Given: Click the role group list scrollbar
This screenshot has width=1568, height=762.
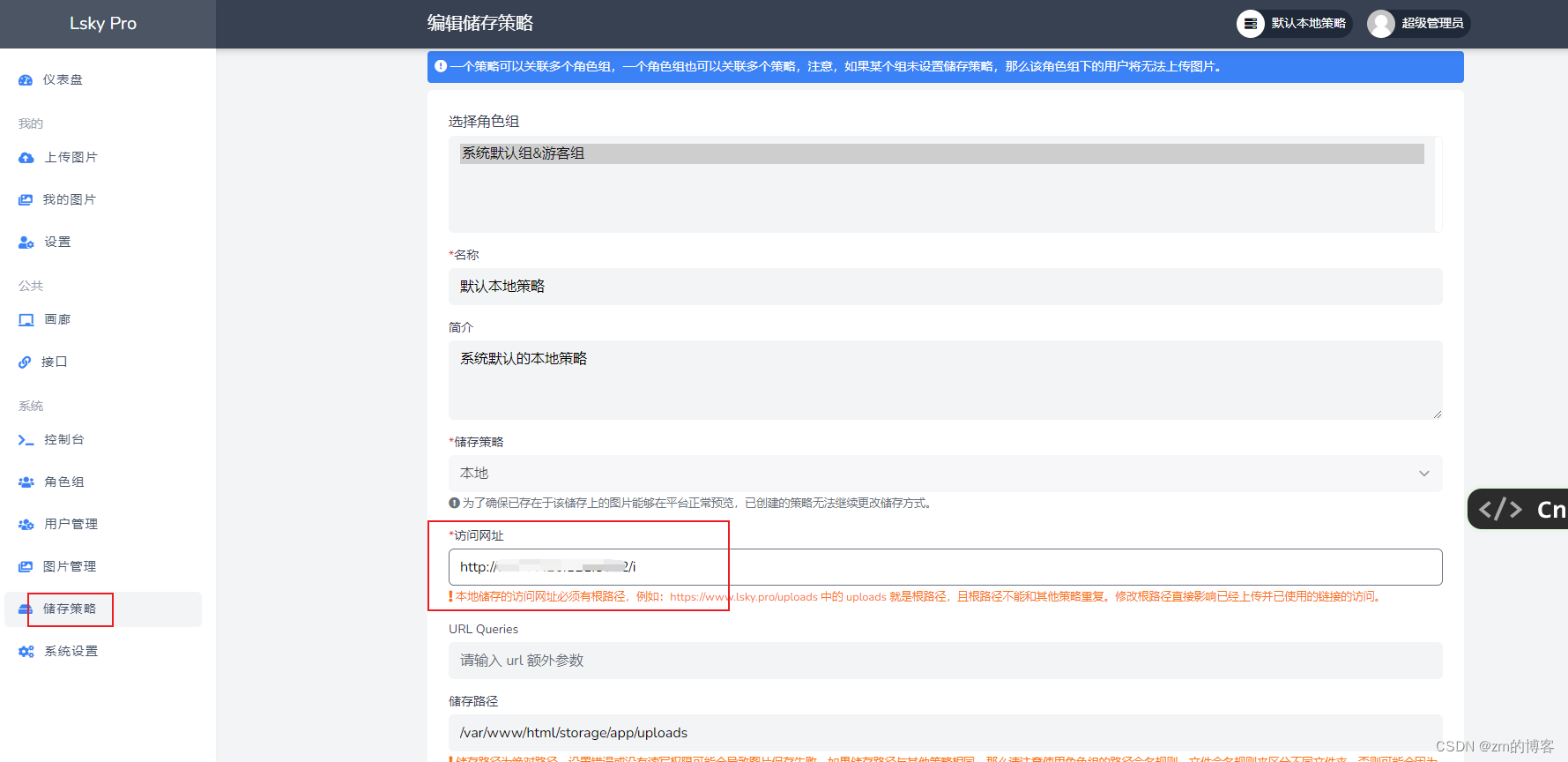Looking at the screenshot, I should coord(1438,184).
